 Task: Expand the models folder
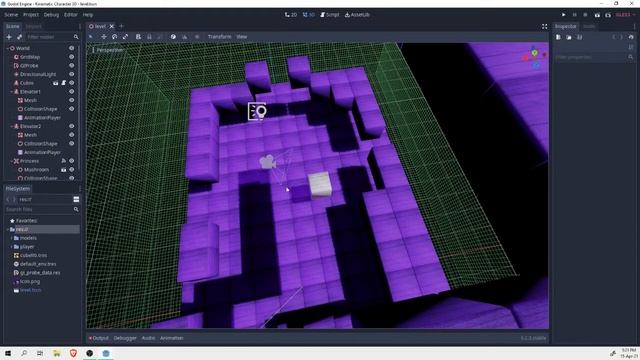click(11, 238)
